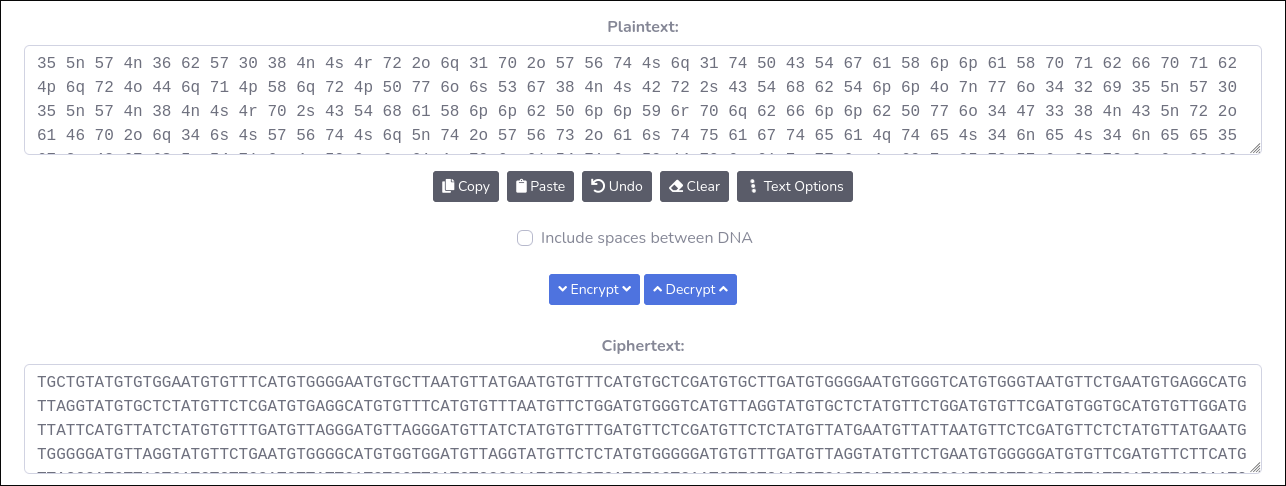This screenshot has height=486, width=1286.
Task: Click the "Plaintext:" heading label
Action: [x=642, y=27]
